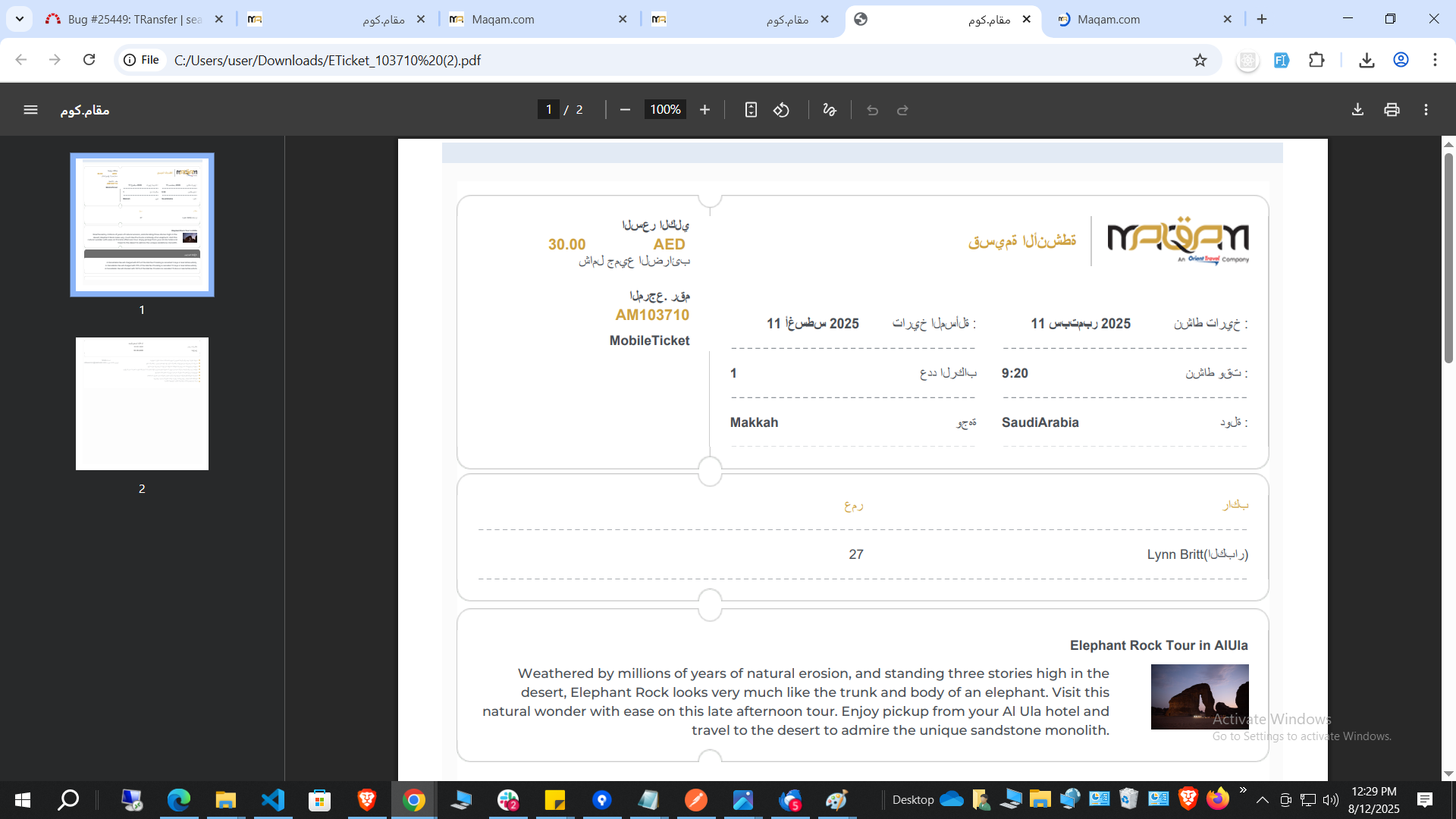The image size is (1456, 819).
Task: Click the reload page button
Action: [89, 60]
